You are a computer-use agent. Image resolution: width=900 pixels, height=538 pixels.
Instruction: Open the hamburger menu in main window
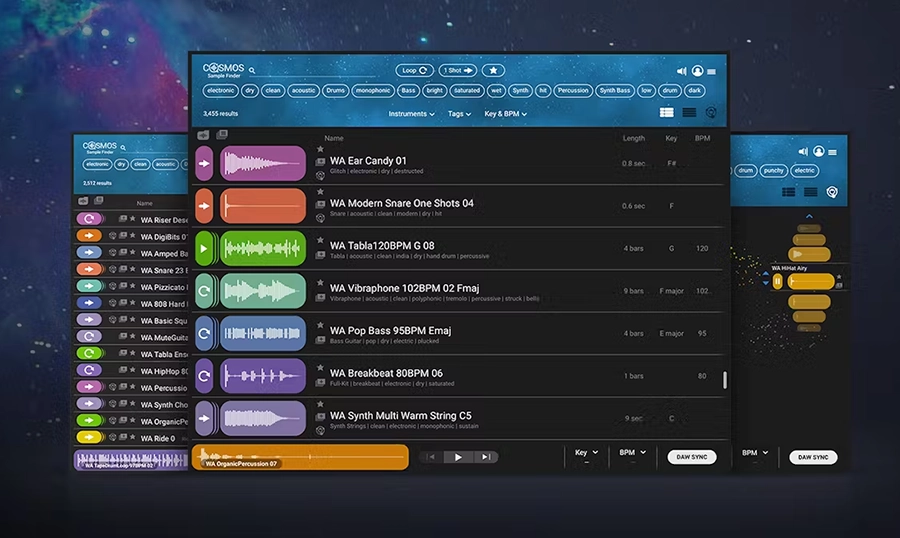pos(712,72)
